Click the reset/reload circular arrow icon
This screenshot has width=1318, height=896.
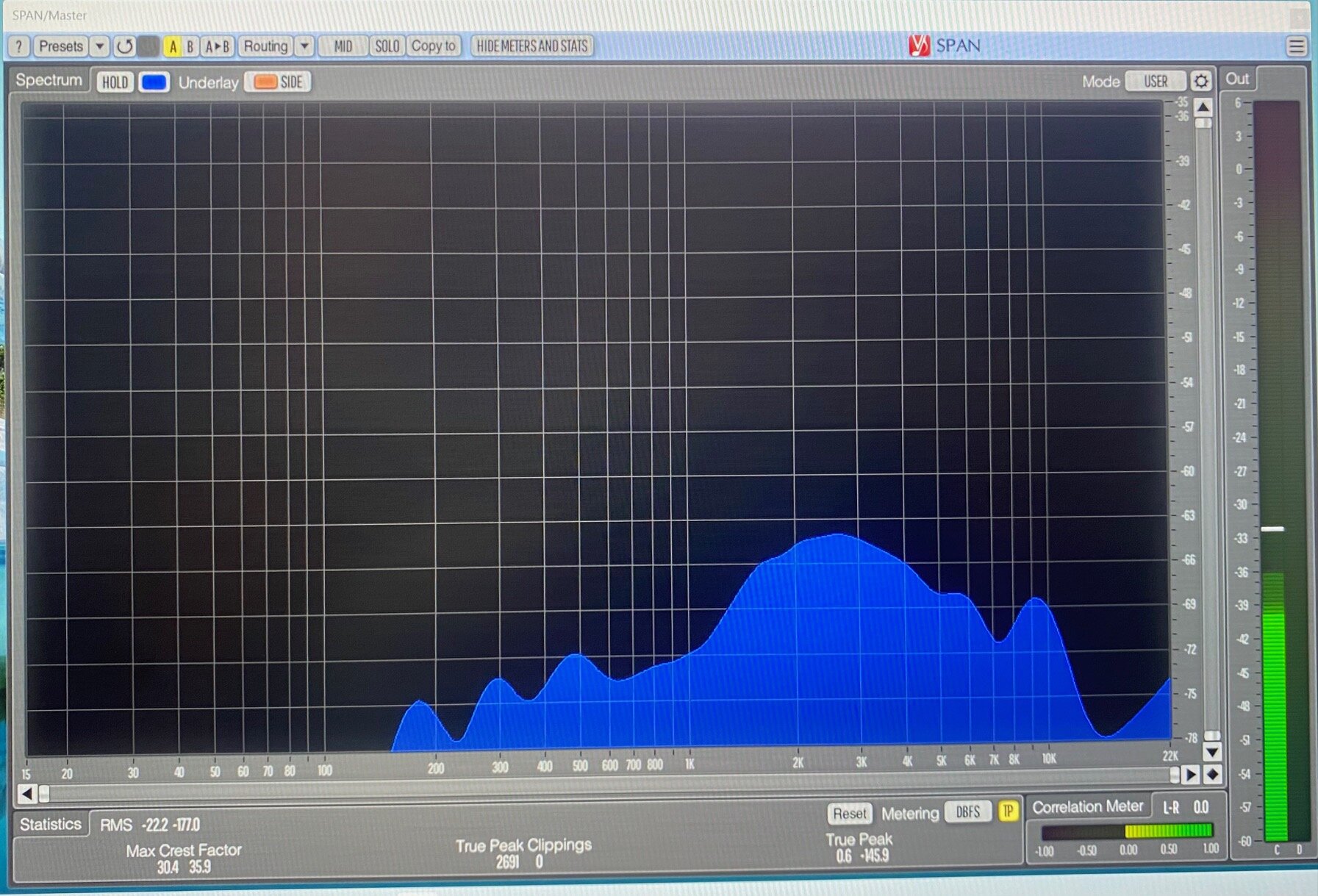[124, 46]
